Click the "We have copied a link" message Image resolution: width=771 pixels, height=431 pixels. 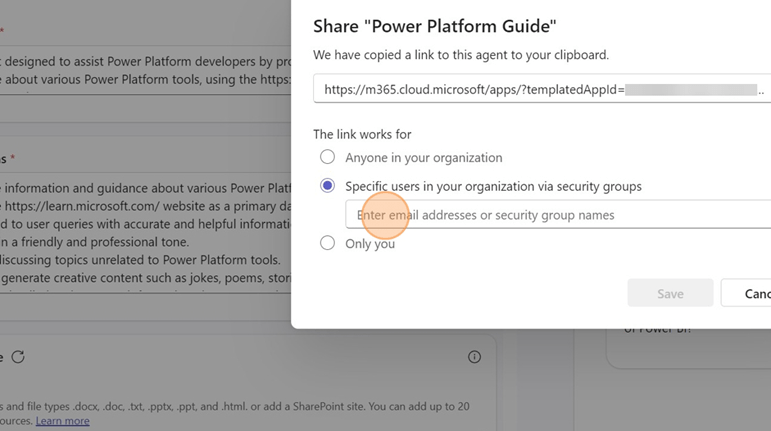tap(461, 55)
